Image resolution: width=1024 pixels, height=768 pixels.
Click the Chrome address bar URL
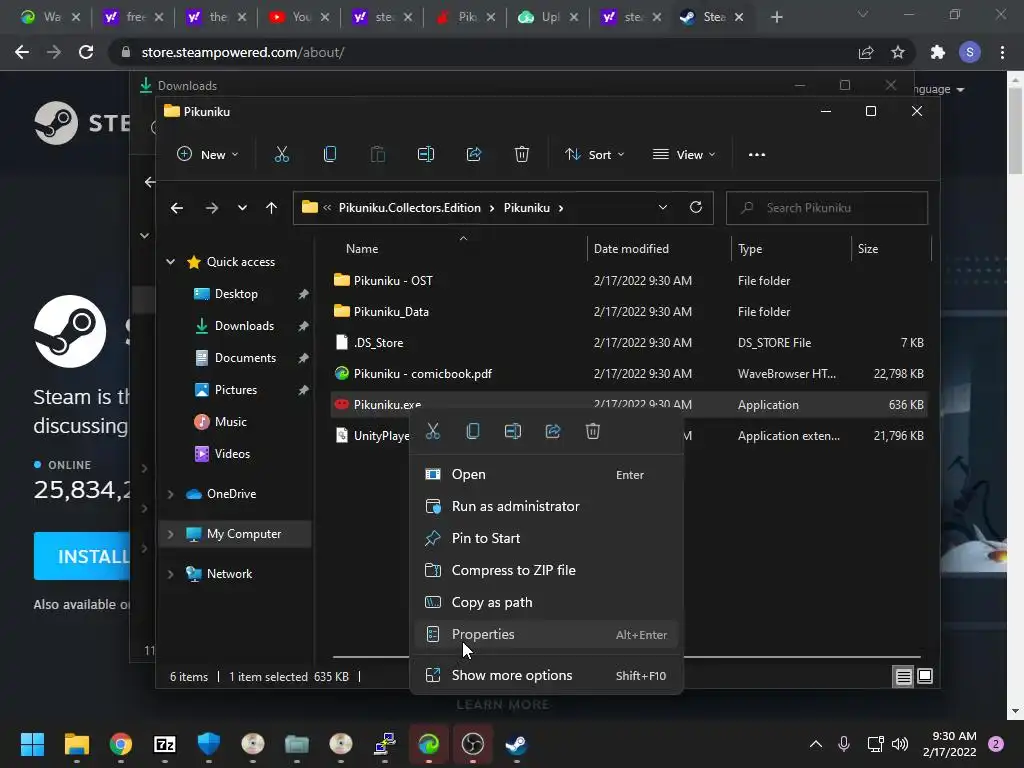click(243, 52)
